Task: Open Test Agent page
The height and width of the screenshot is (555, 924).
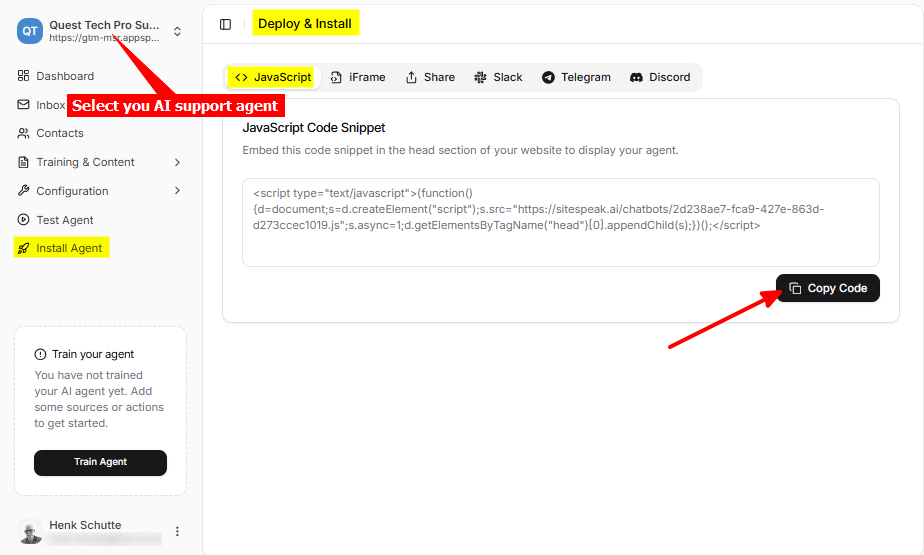Action: (x=65, y=220)
